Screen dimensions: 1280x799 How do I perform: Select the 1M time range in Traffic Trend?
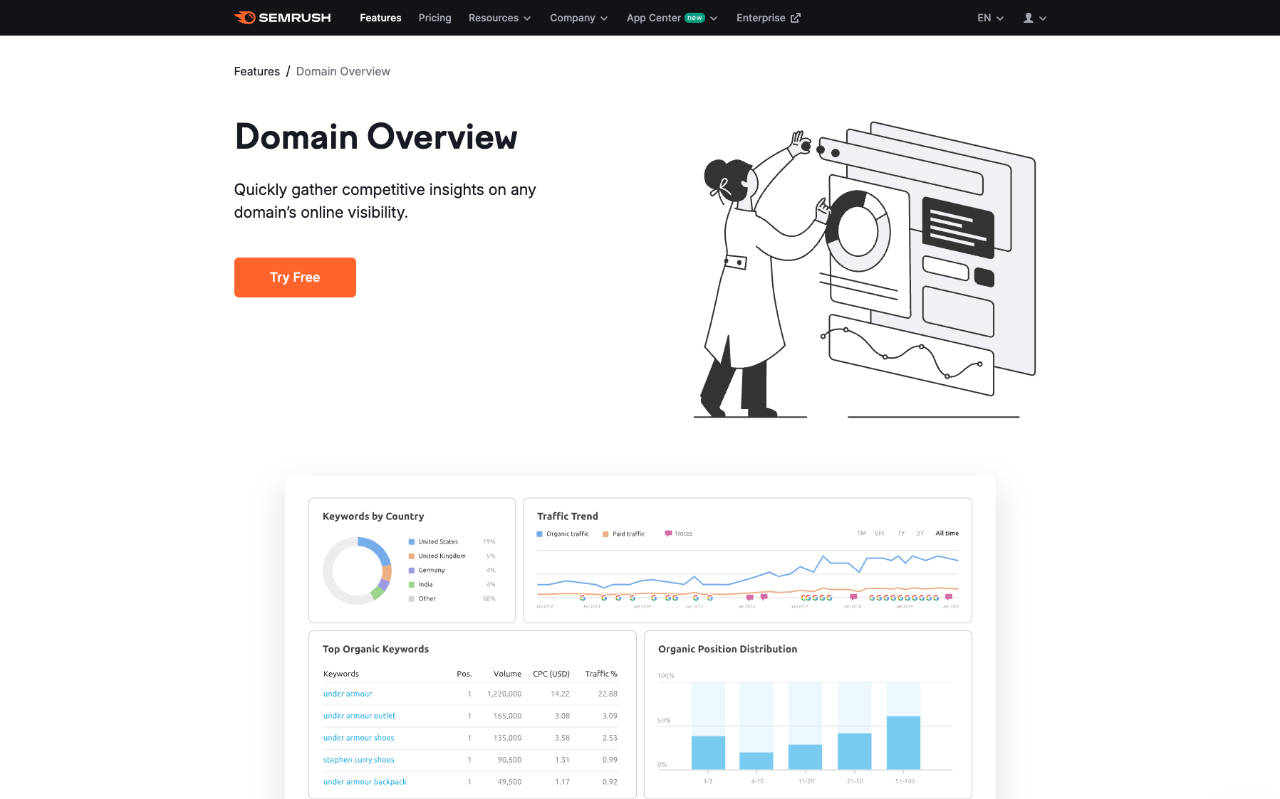tap(860, 533)
